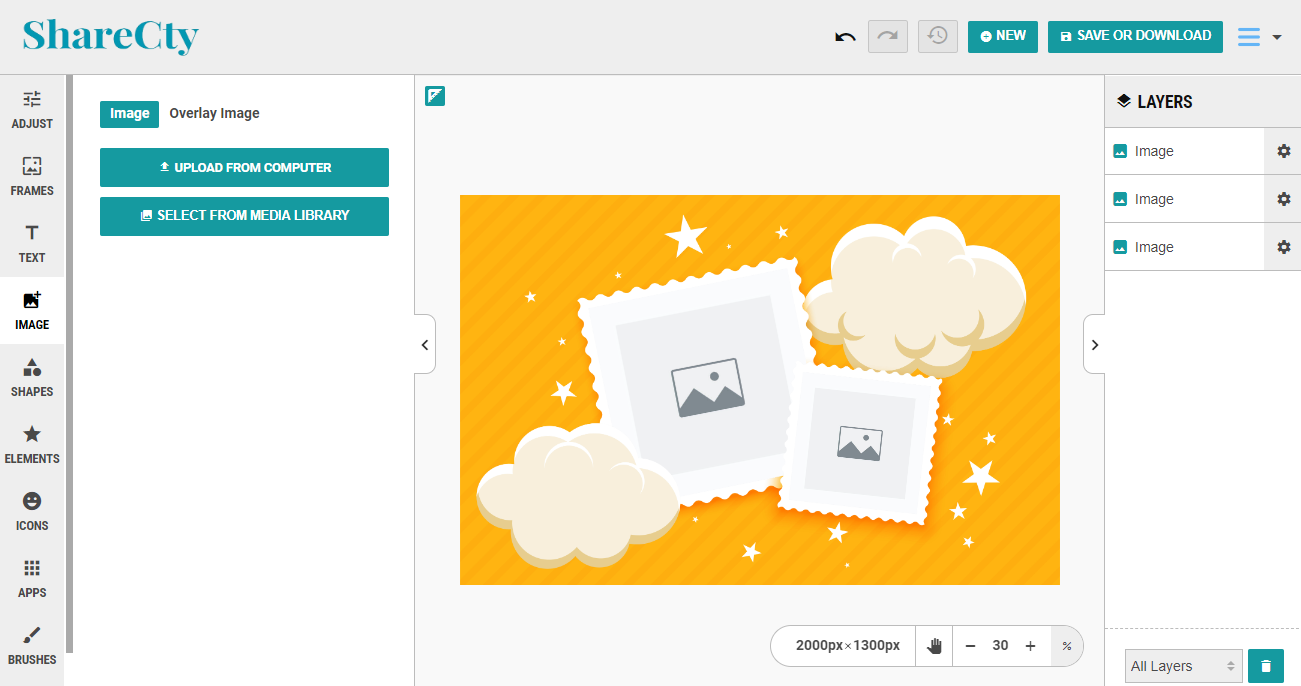This screenshot has height=686, width=1301.
Task: Open the Elements library
Action: tap(32, 443)
